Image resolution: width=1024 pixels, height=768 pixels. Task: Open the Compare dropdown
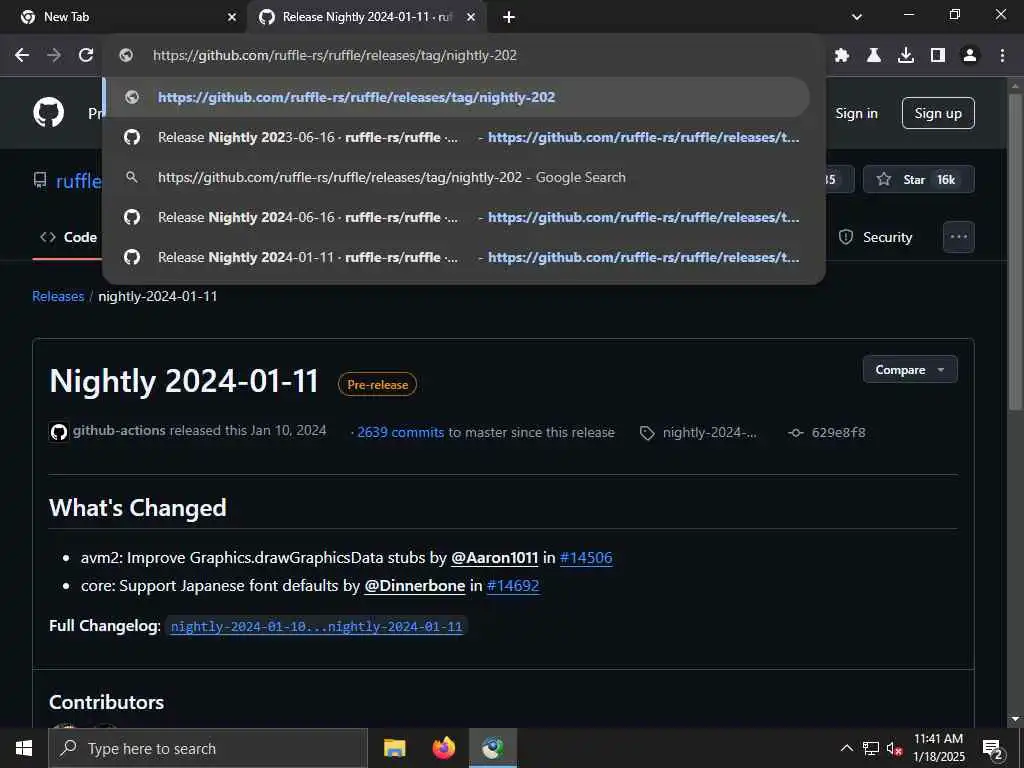point(910,370)
